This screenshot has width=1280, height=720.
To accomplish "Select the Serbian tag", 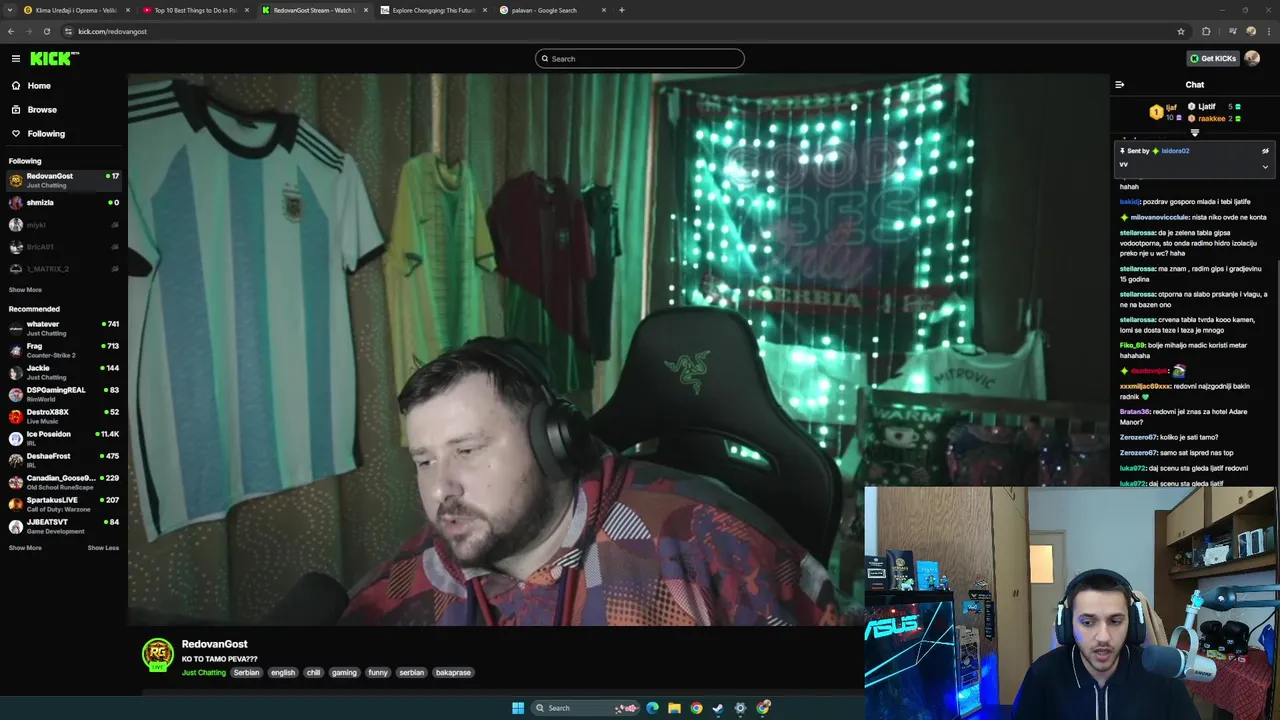I will [x=246, y=673].
